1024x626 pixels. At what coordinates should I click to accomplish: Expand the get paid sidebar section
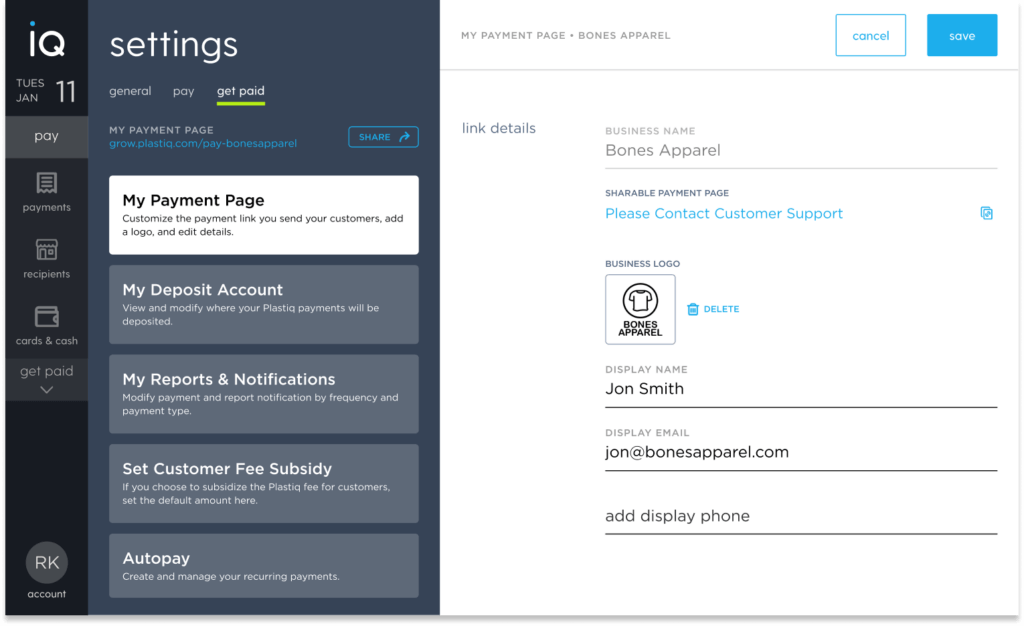point(46,380)
